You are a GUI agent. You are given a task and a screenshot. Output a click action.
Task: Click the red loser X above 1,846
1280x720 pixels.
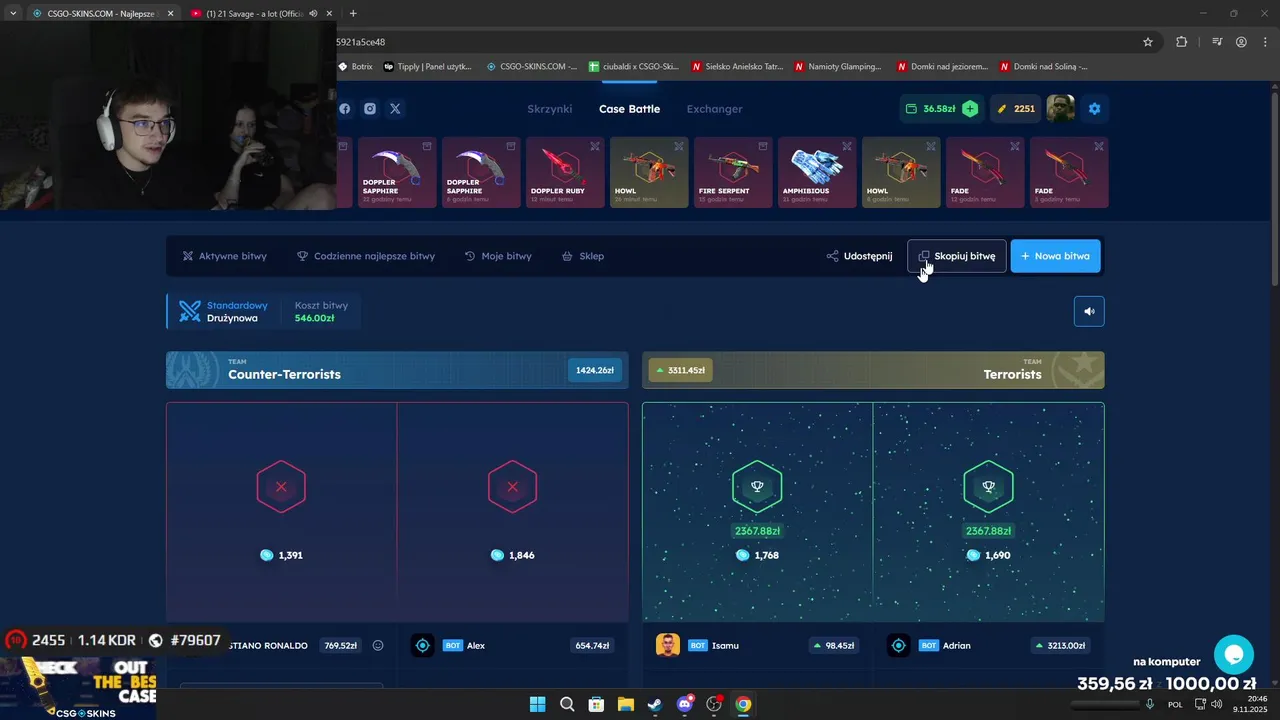512,487
